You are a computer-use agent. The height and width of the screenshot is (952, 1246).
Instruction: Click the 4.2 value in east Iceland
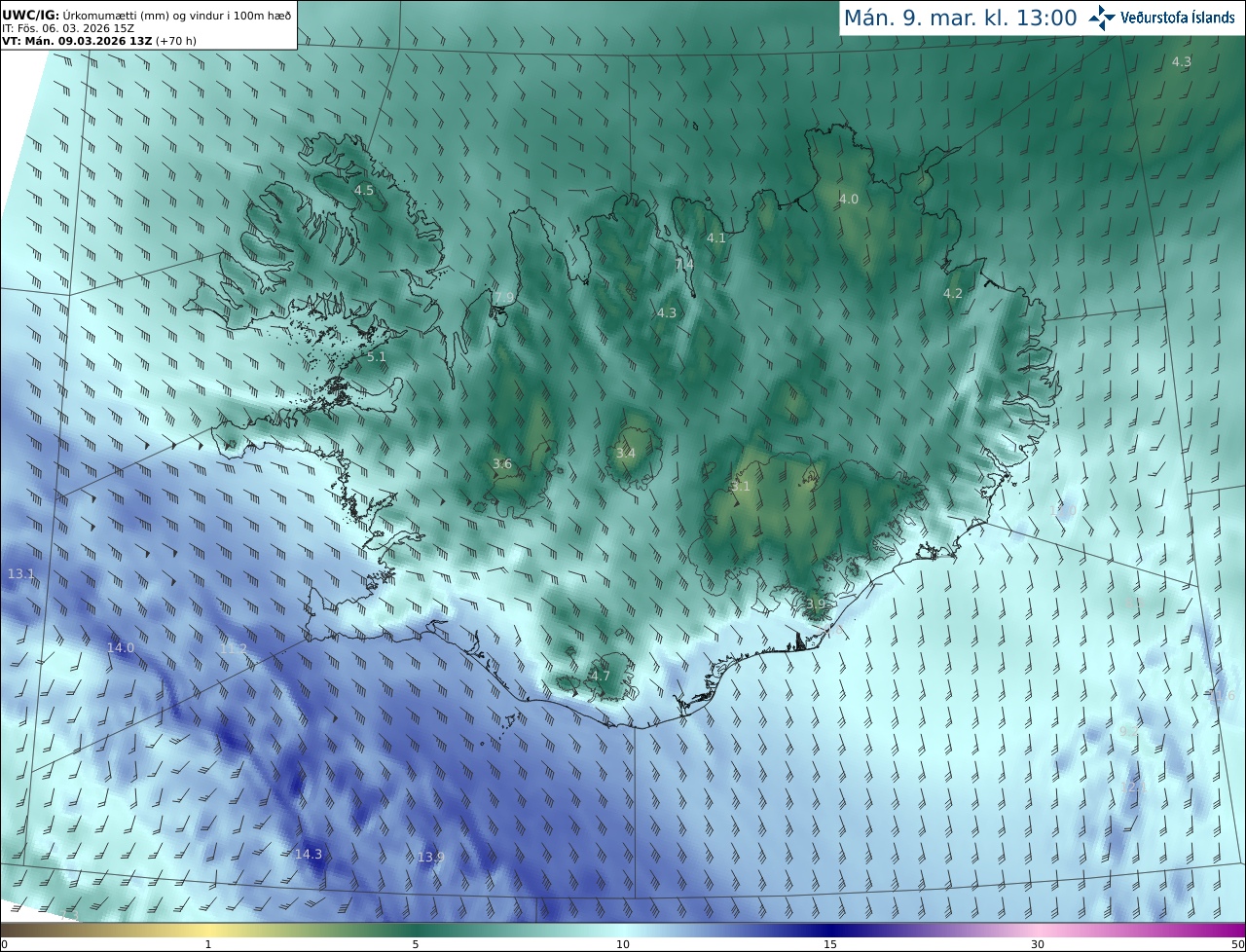pos(953,293)
